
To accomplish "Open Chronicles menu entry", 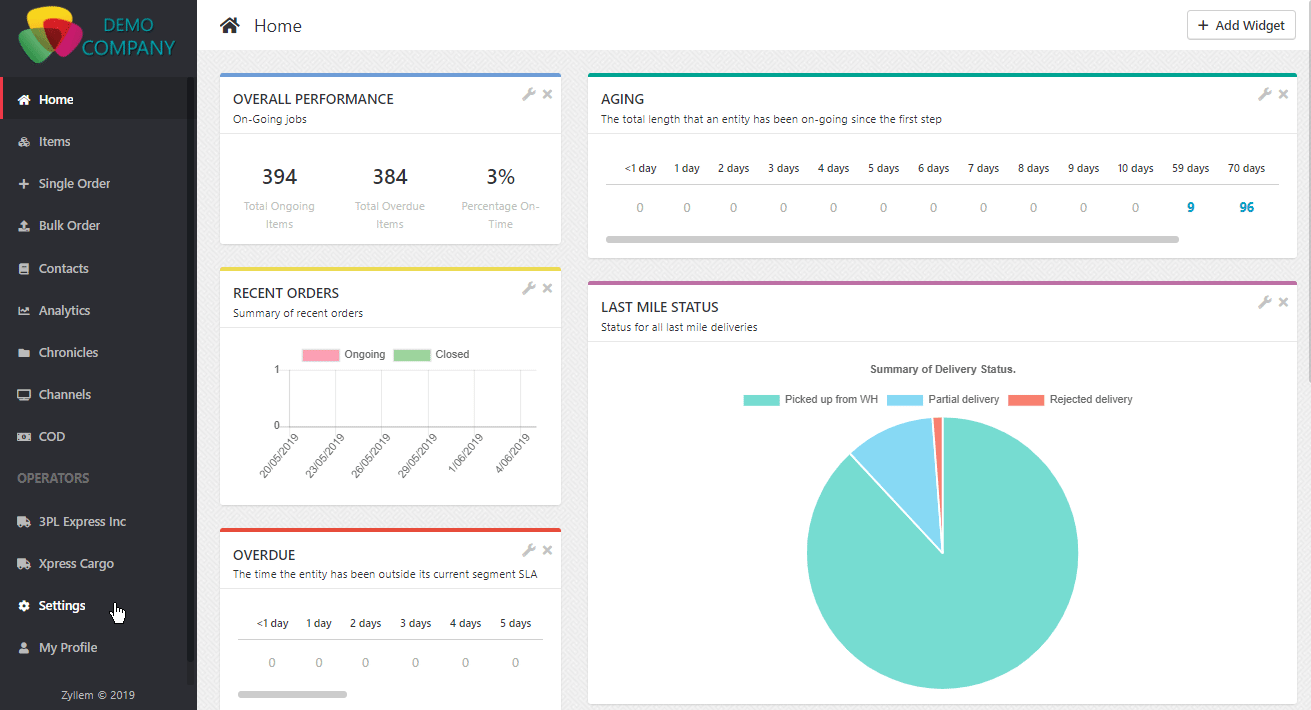I will pyautogui.click(x=94, y=353).
